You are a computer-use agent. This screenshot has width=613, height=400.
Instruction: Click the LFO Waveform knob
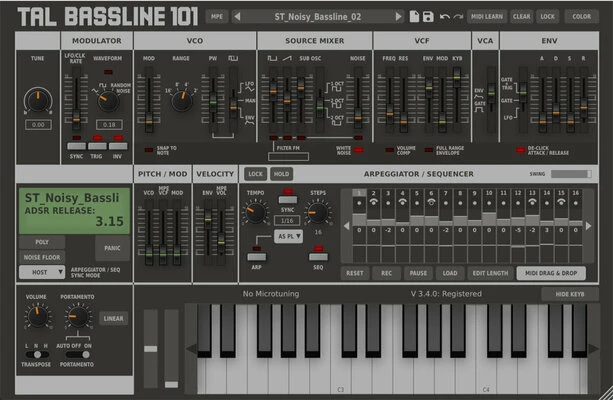tap(108, 100)
